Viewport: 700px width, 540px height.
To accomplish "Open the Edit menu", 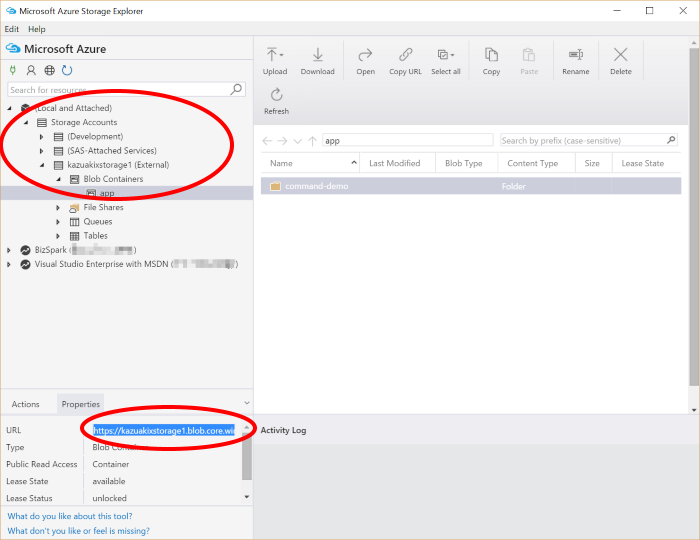I will pyautogui.click(x=12, y=29).
